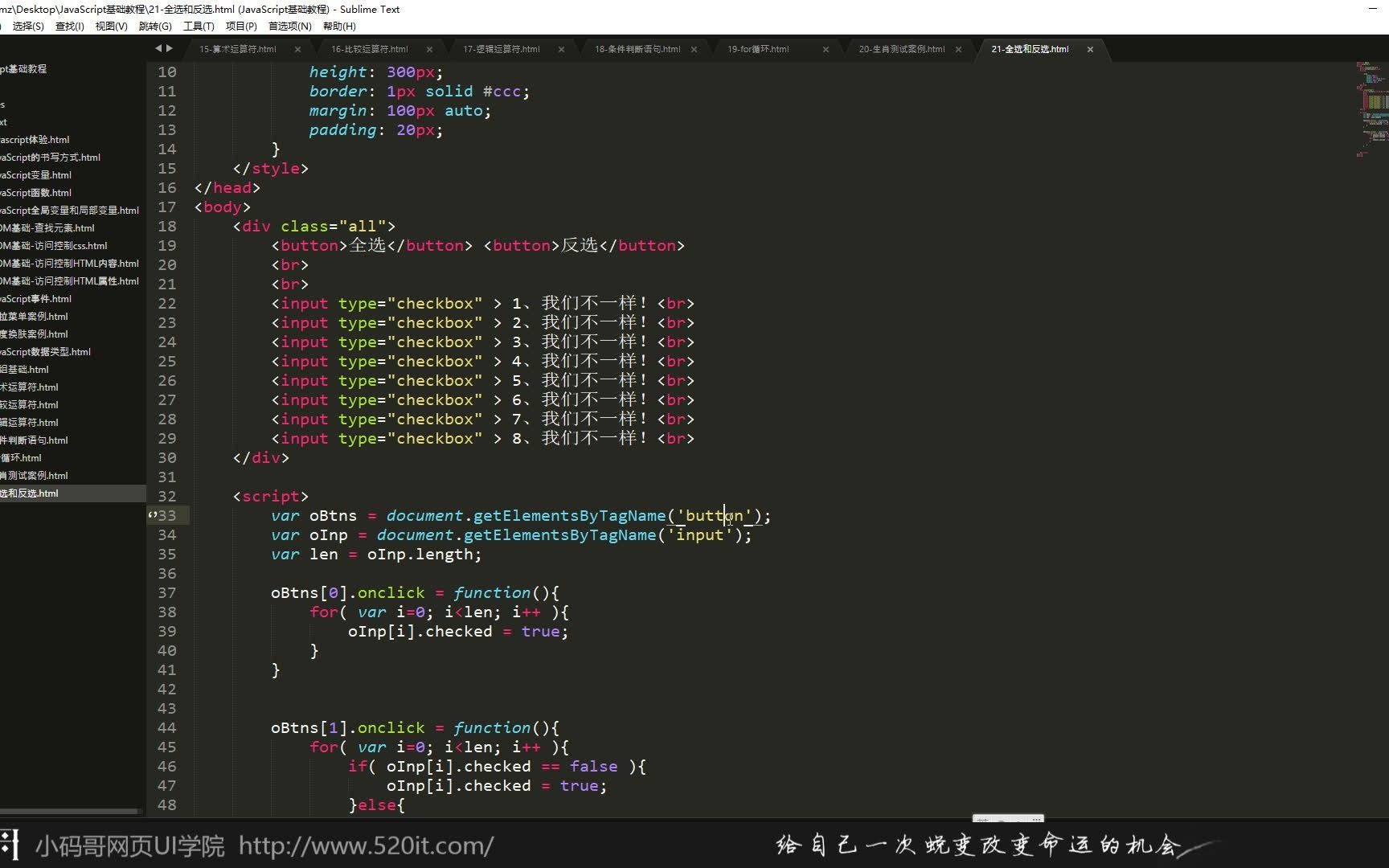The width and height of the screenshot is (1389, 868).
Task: Minimize the Sublime Text window
Action: (1372, 9)
